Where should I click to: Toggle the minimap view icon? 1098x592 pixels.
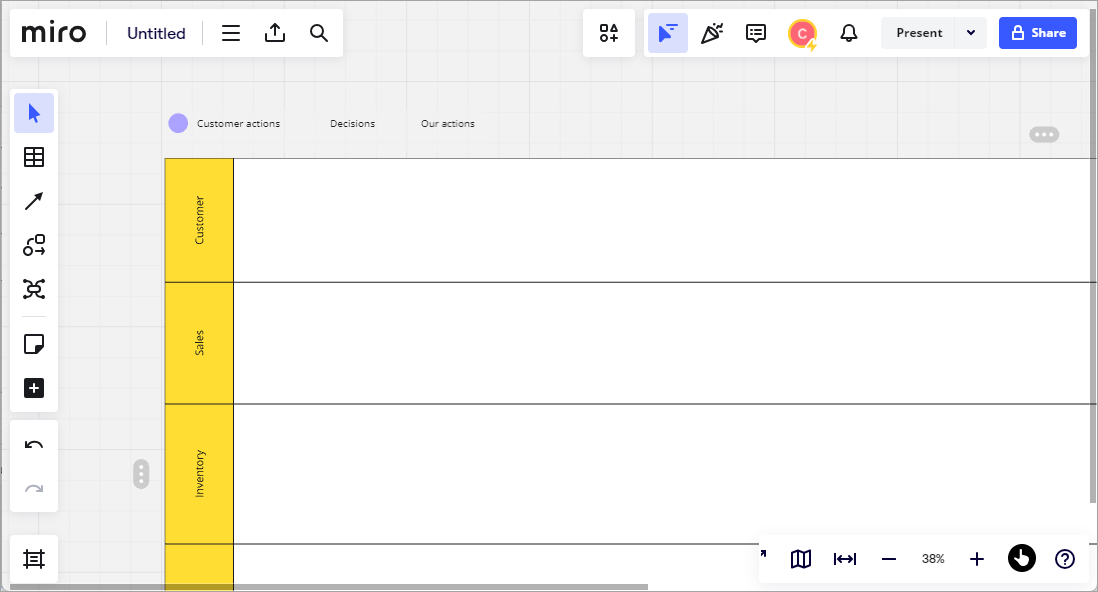(x=800, y=558)
